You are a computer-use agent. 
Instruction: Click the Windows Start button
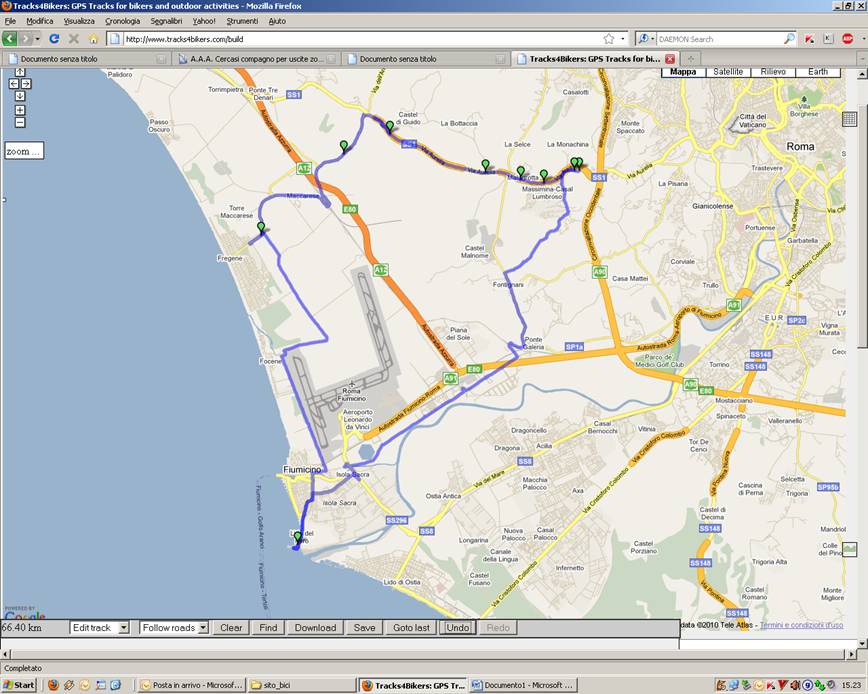19,685
